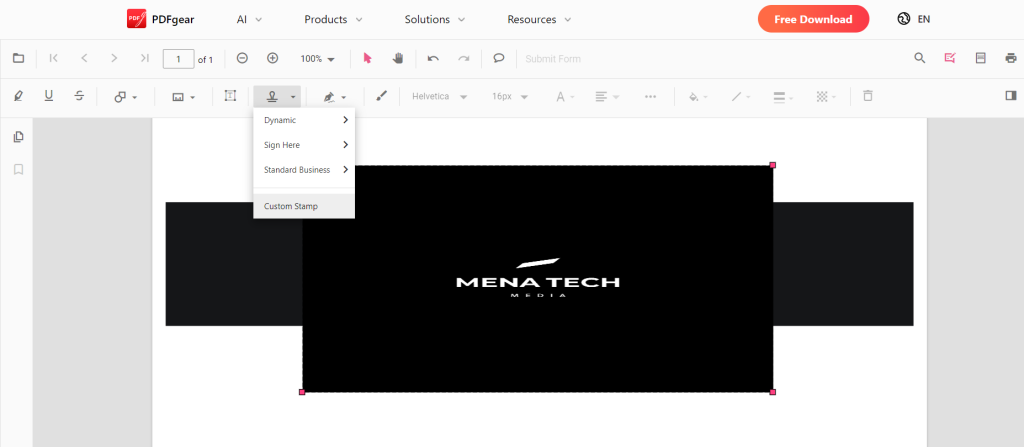Toggle the strikethrough annotation tool
Screen dimensions: 1024x447
(79, 96)
